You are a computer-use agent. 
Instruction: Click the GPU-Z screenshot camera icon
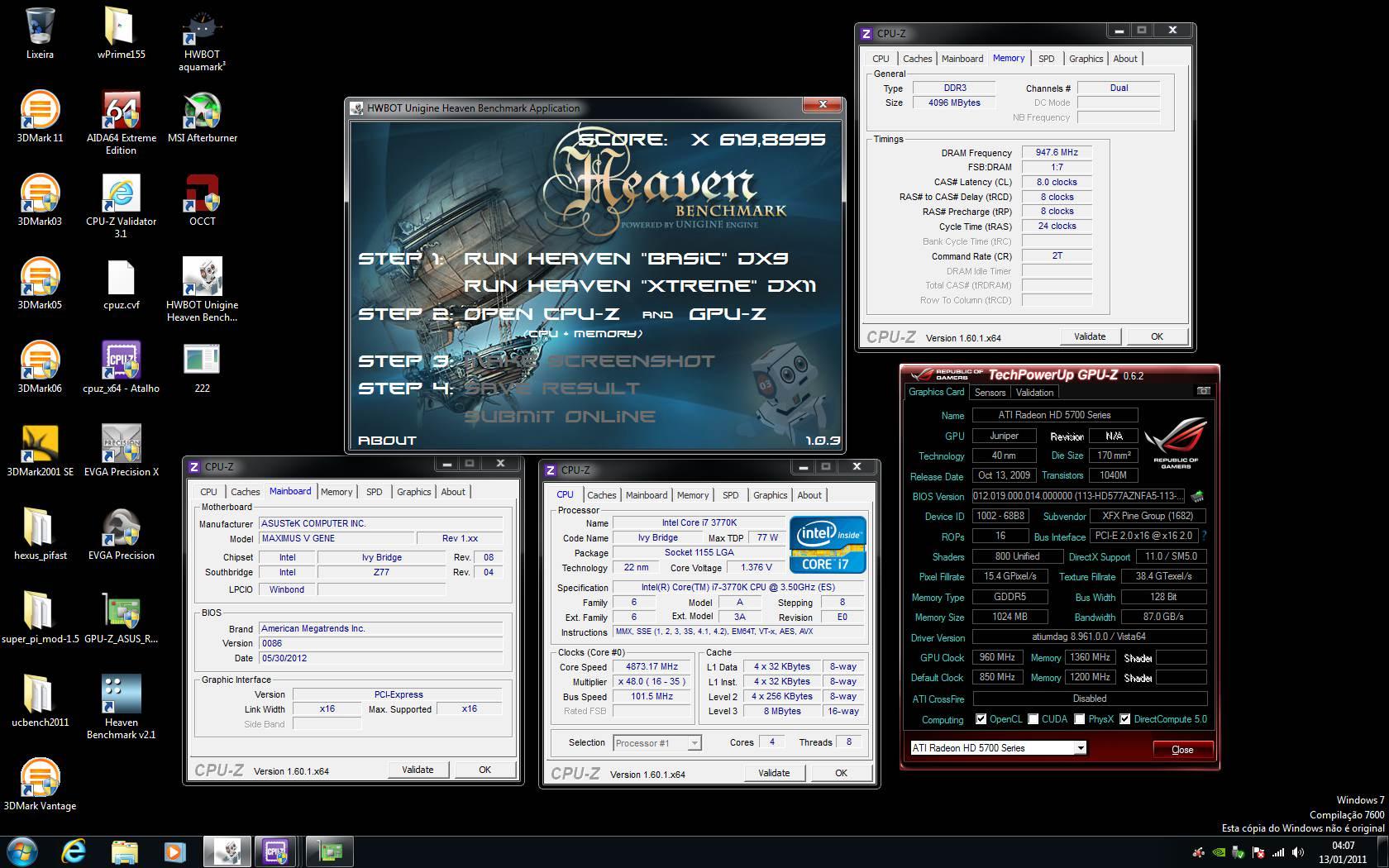(x=1204, y=390)
